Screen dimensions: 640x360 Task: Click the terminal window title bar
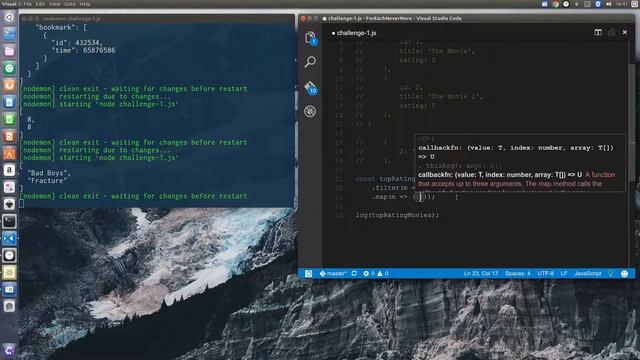pos(157,18)
